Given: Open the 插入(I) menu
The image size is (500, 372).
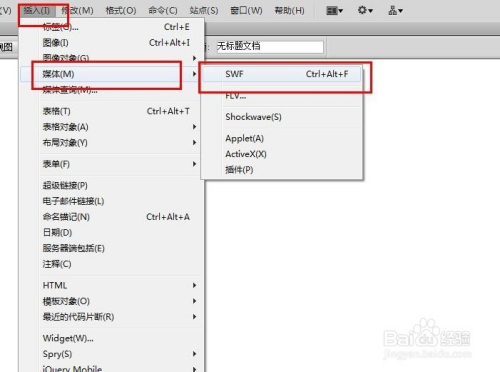Looking at the screenshot, I should pos(36,11).
